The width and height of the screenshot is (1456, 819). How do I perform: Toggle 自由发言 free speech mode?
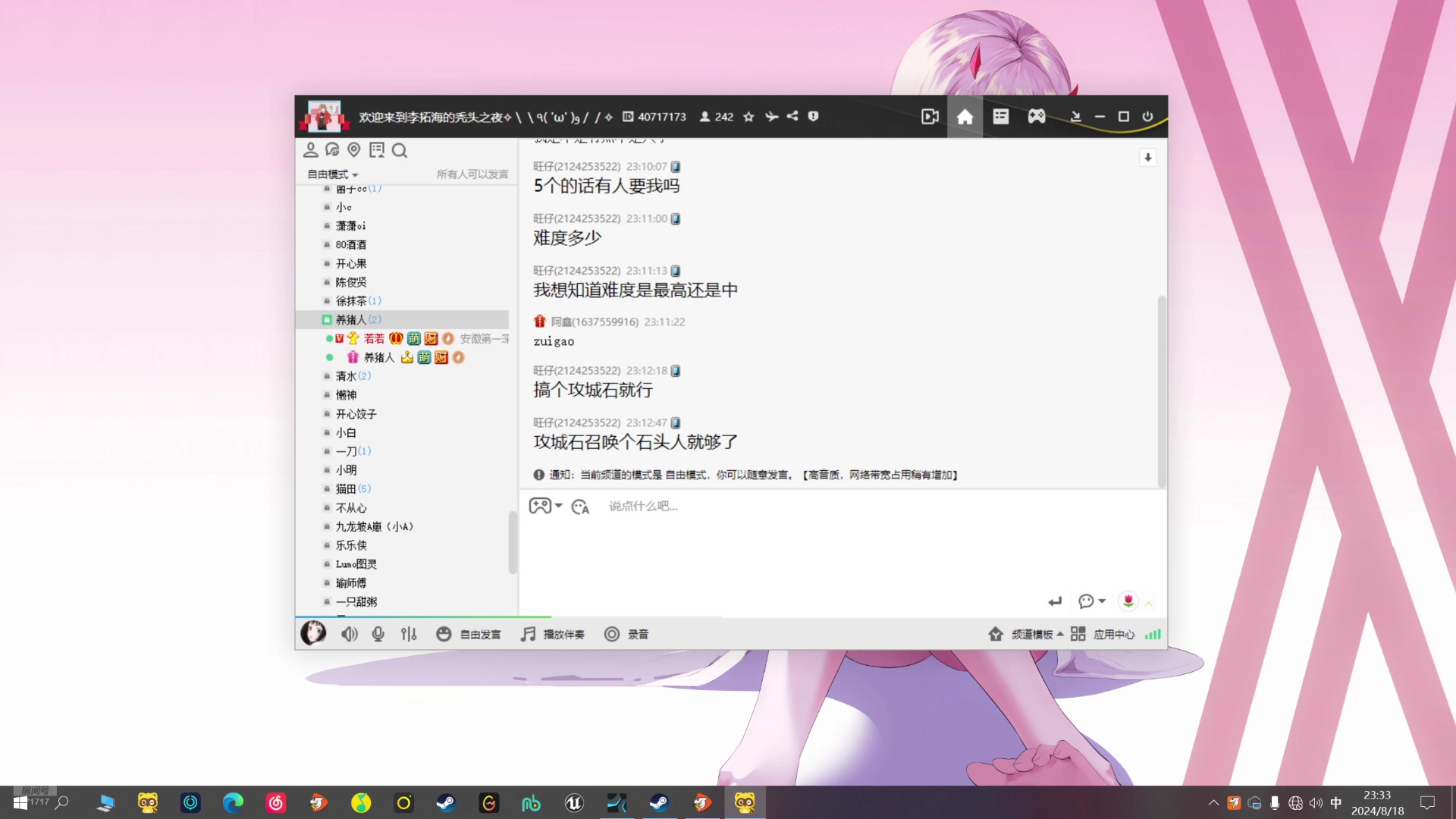469,634
